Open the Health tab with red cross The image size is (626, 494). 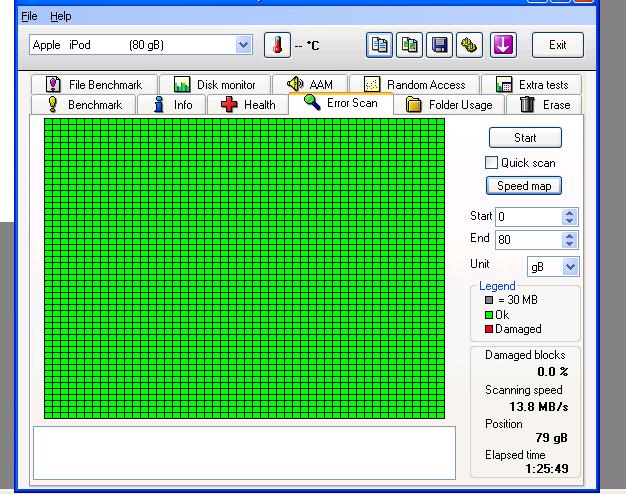coord(248,105)
